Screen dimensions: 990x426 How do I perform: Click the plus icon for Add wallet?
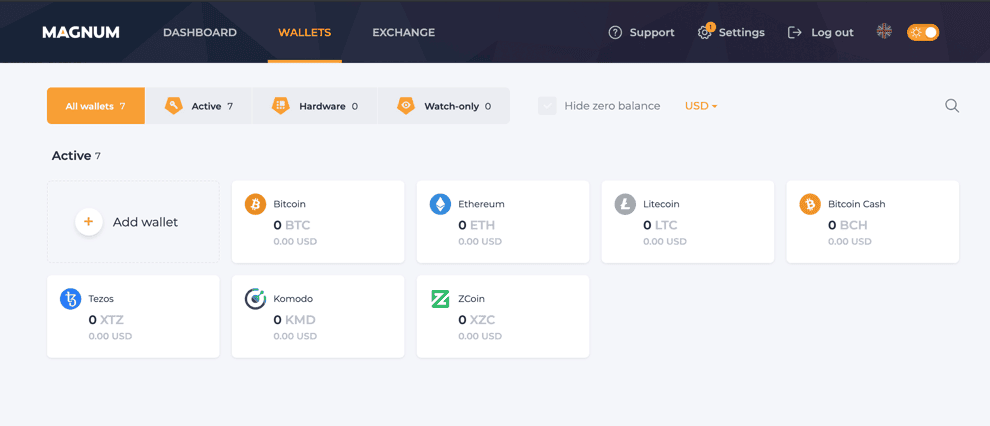89,222
